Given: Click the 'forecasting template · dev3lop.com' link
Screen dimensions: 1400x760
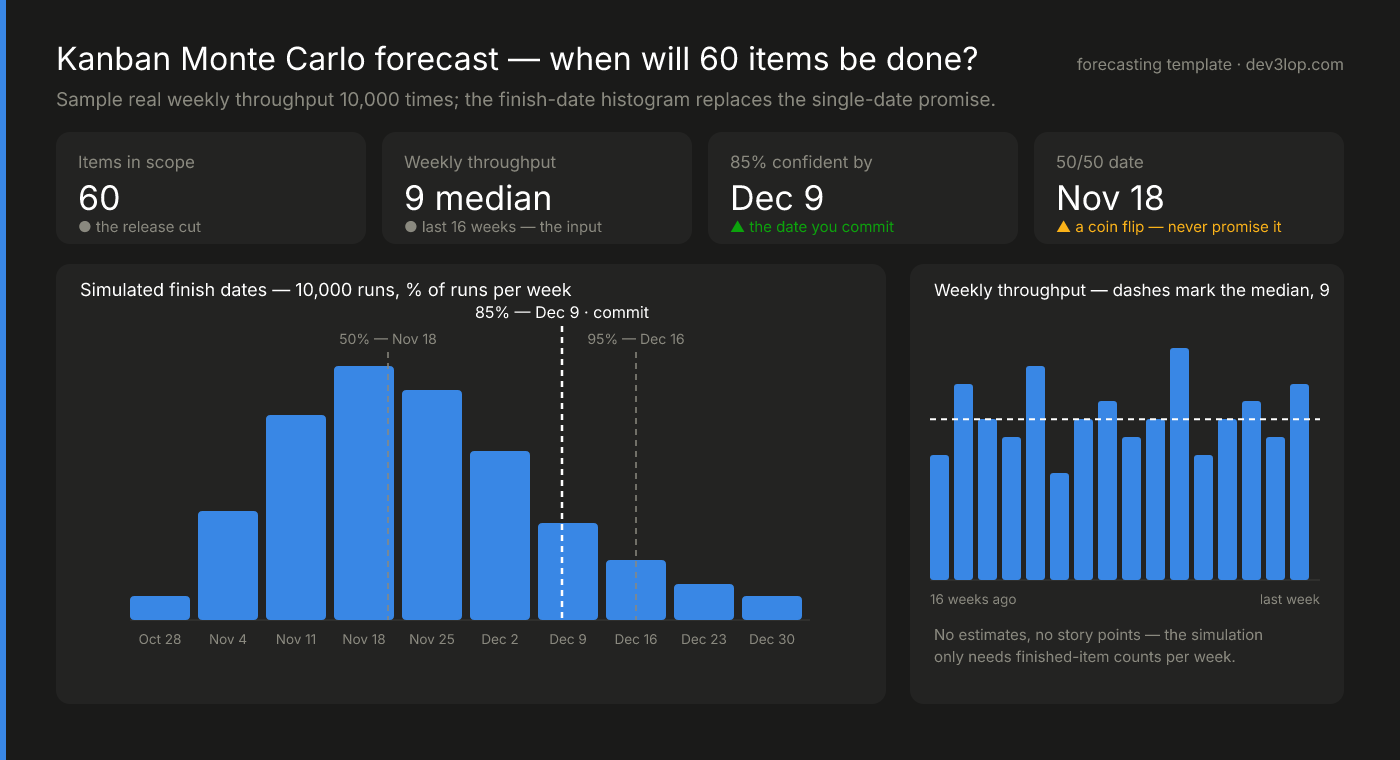Looking at the screenshot, I should click(1210, 64).
